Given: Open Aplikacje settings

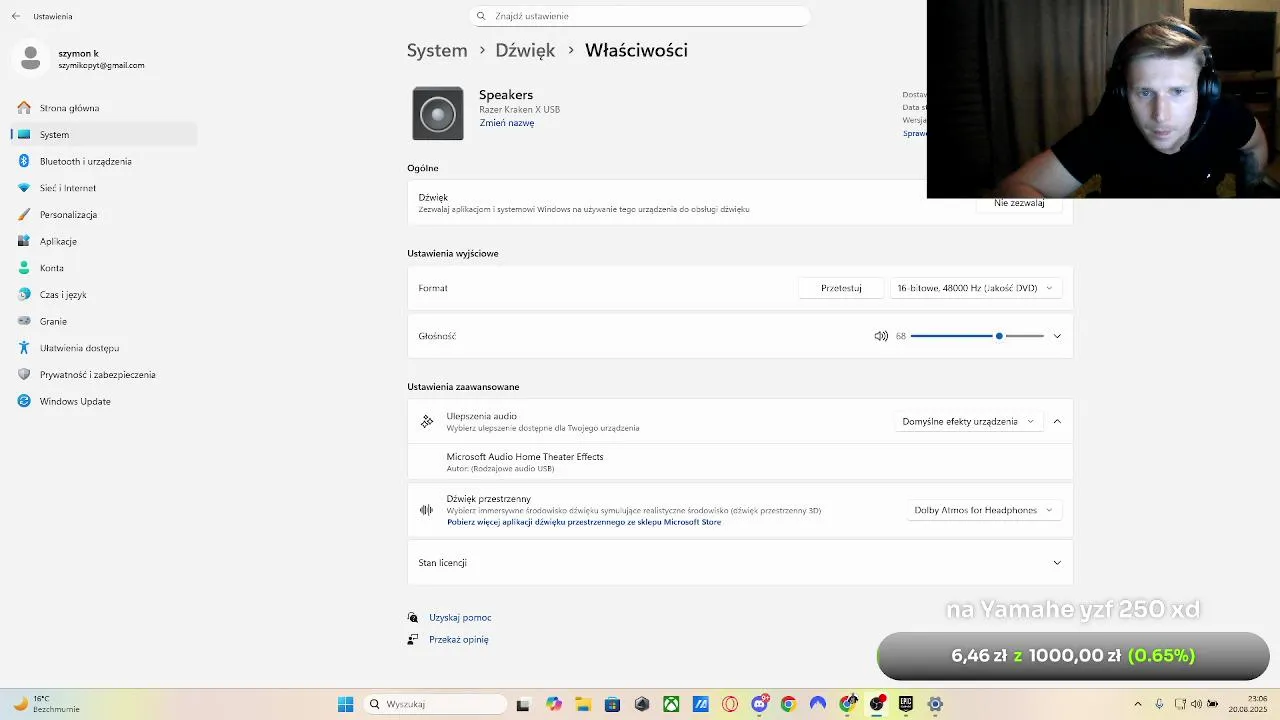Looking at the screenshot, I should pos(104,241).
